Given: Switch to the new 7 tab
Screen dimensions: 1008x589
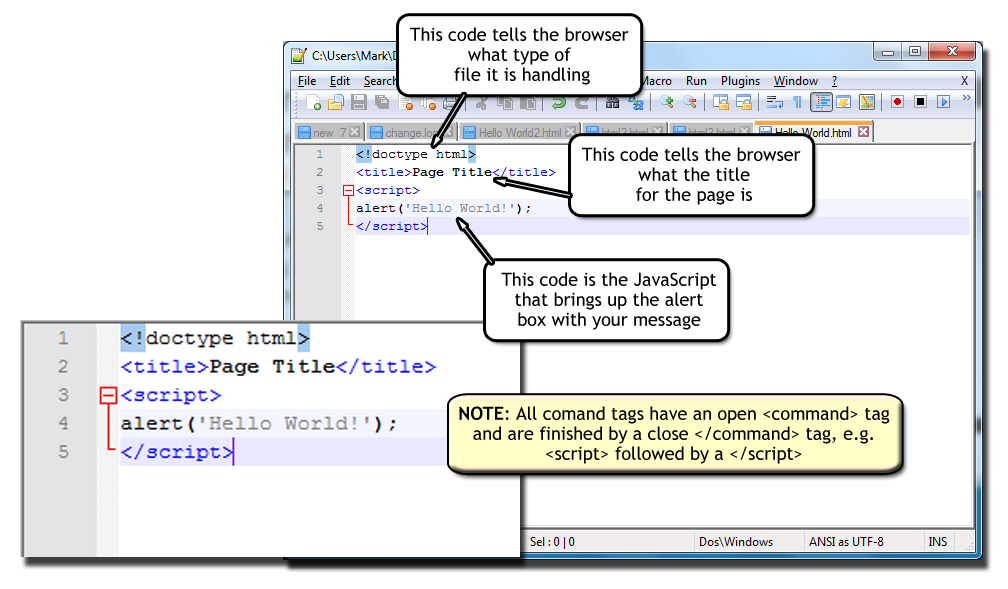Looking at the screenshot, I should (x=329, y=132).
